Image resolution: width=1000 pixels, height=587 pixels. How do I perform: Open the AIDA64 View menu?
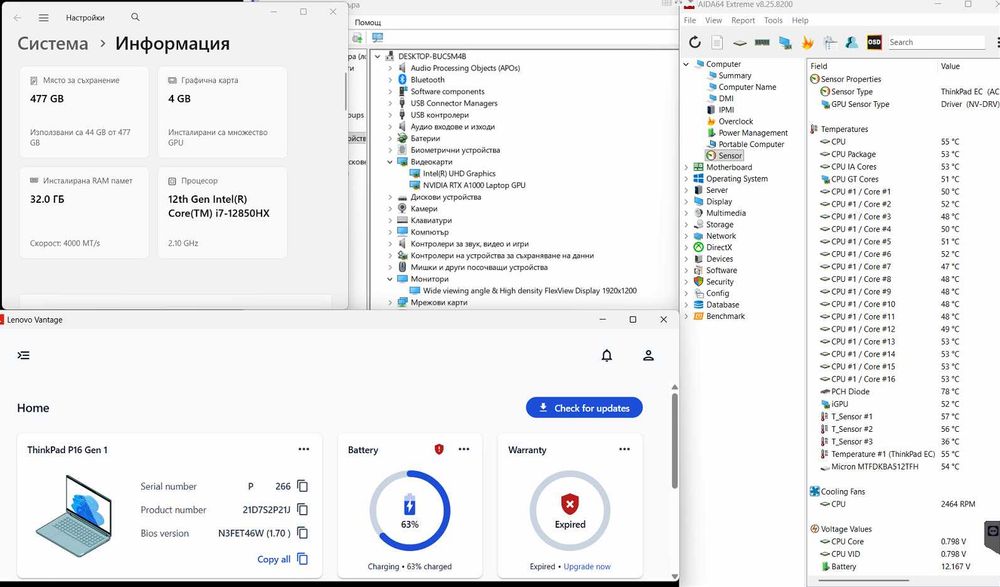pos(714,20)
